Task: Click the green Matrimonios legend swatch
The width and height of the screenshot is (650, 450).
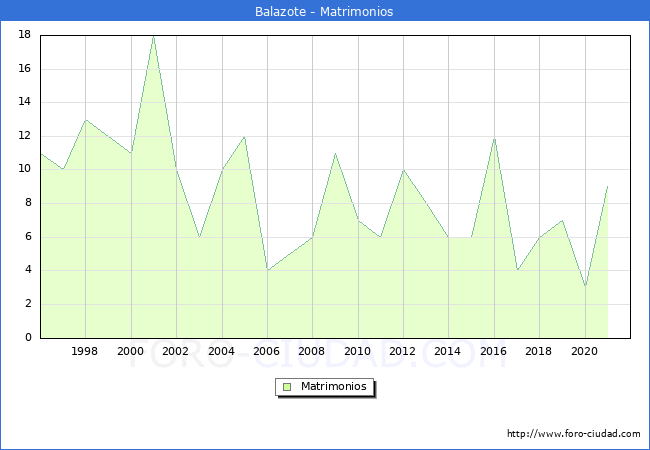Action: (x=287, y=387)
